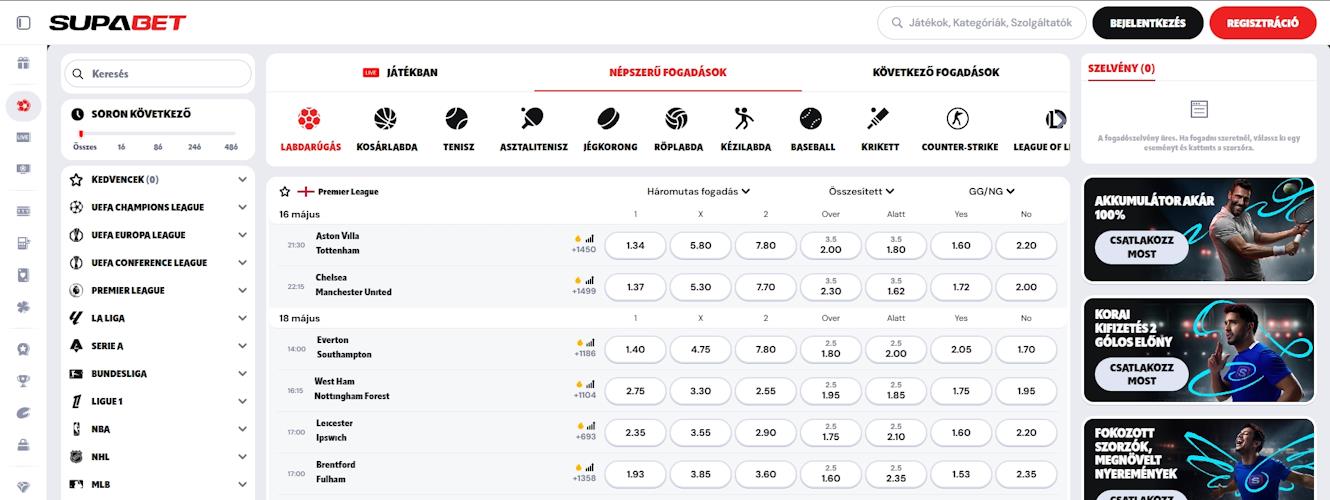Click the Regisztráció register button
This screenshot has height=500, width=1330.
point(1263,22)
